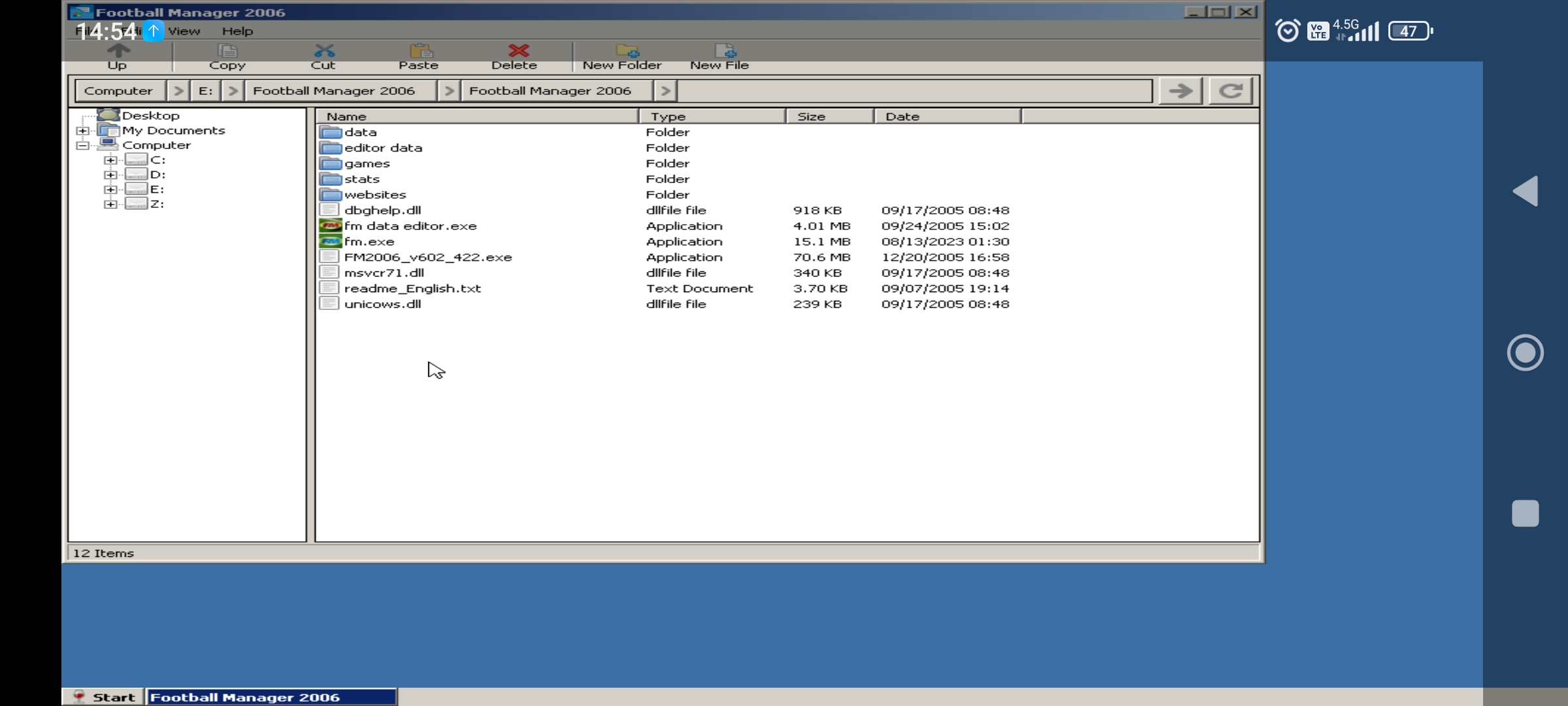The height and width of the screenshot is (706, 1568).
Task: Select the fm.exe application icon
Action: coord(331,241)
